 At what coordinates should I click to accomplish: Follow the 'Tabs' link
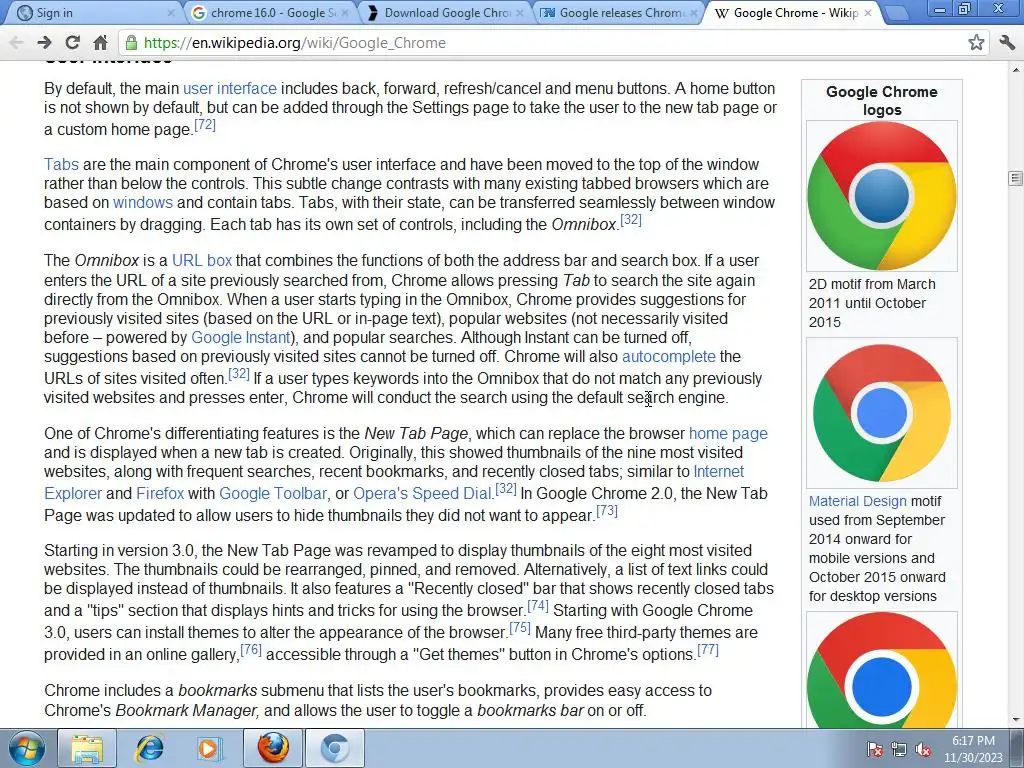pyautogui.click(x=61, y=164)
